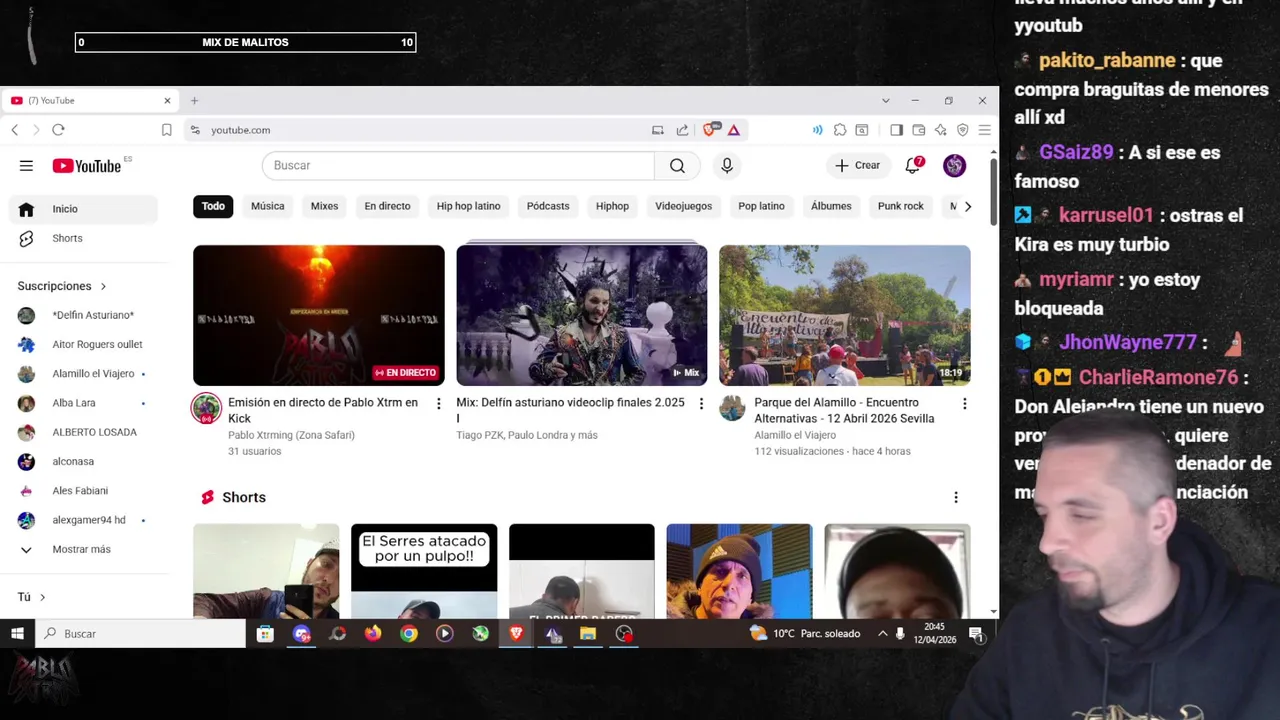The height and width of the screenshot is (720, 1280).
Task: Bookmark this page via bookmark icon
Action: [x=167, y=130]
